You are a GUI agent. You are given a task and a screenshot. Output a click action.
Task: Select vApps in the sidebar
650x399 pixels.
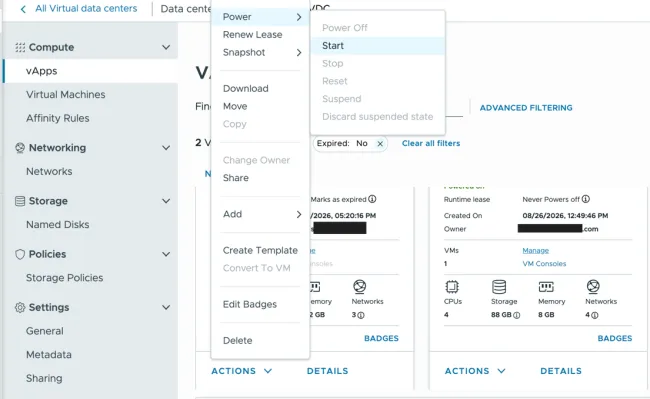(x=91, y=71)
